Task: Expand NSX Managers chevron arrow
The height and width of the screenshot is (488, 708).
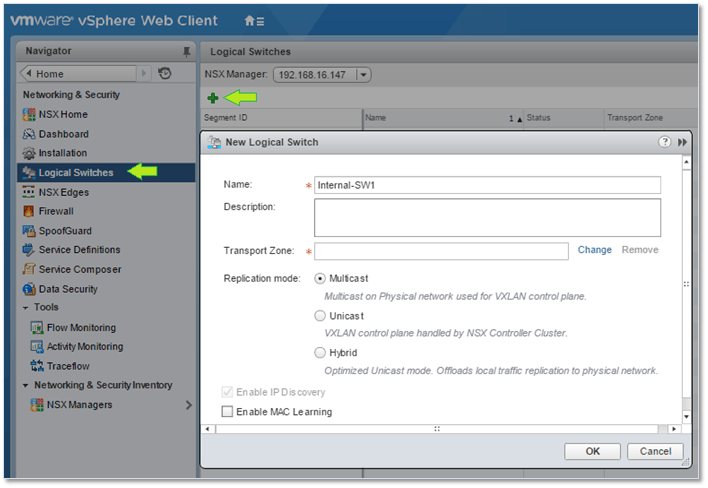Action: [189, 405]
